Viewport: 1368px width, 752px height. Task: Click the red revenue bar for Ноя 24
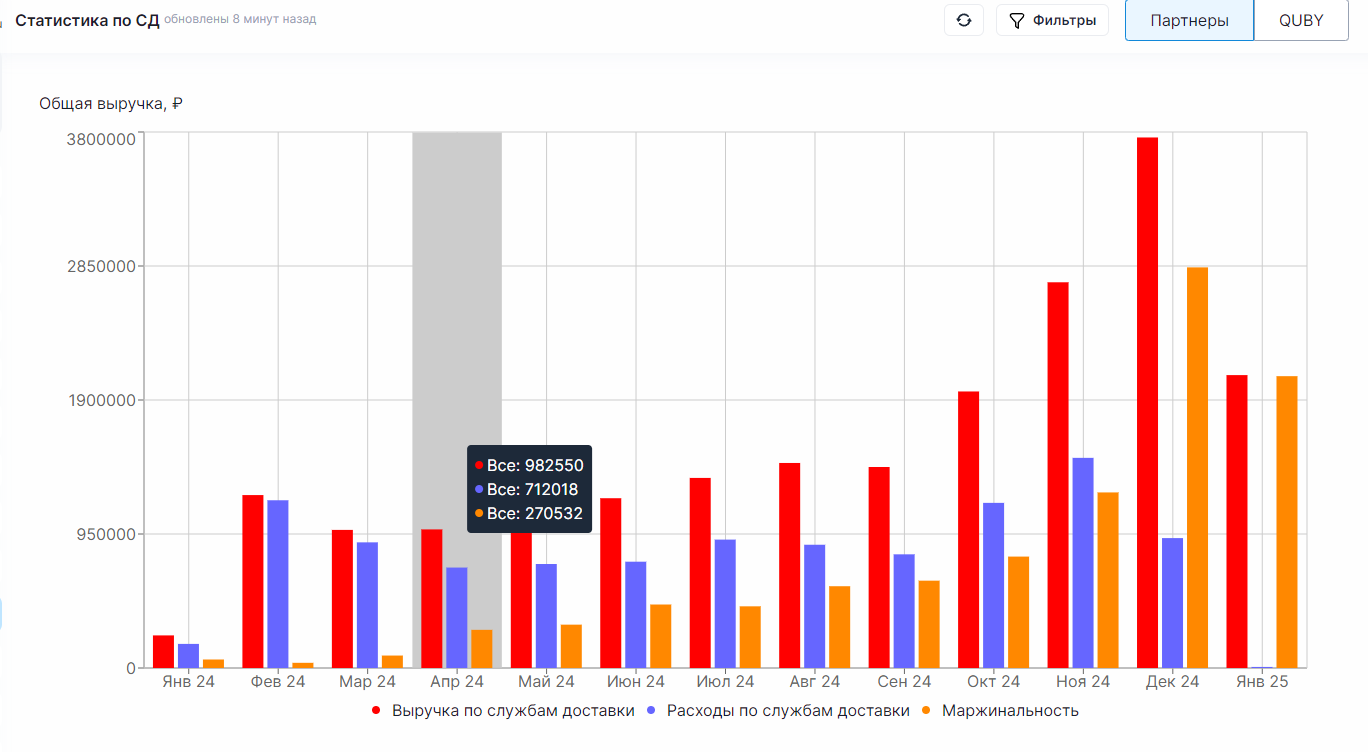(1058, 474)
